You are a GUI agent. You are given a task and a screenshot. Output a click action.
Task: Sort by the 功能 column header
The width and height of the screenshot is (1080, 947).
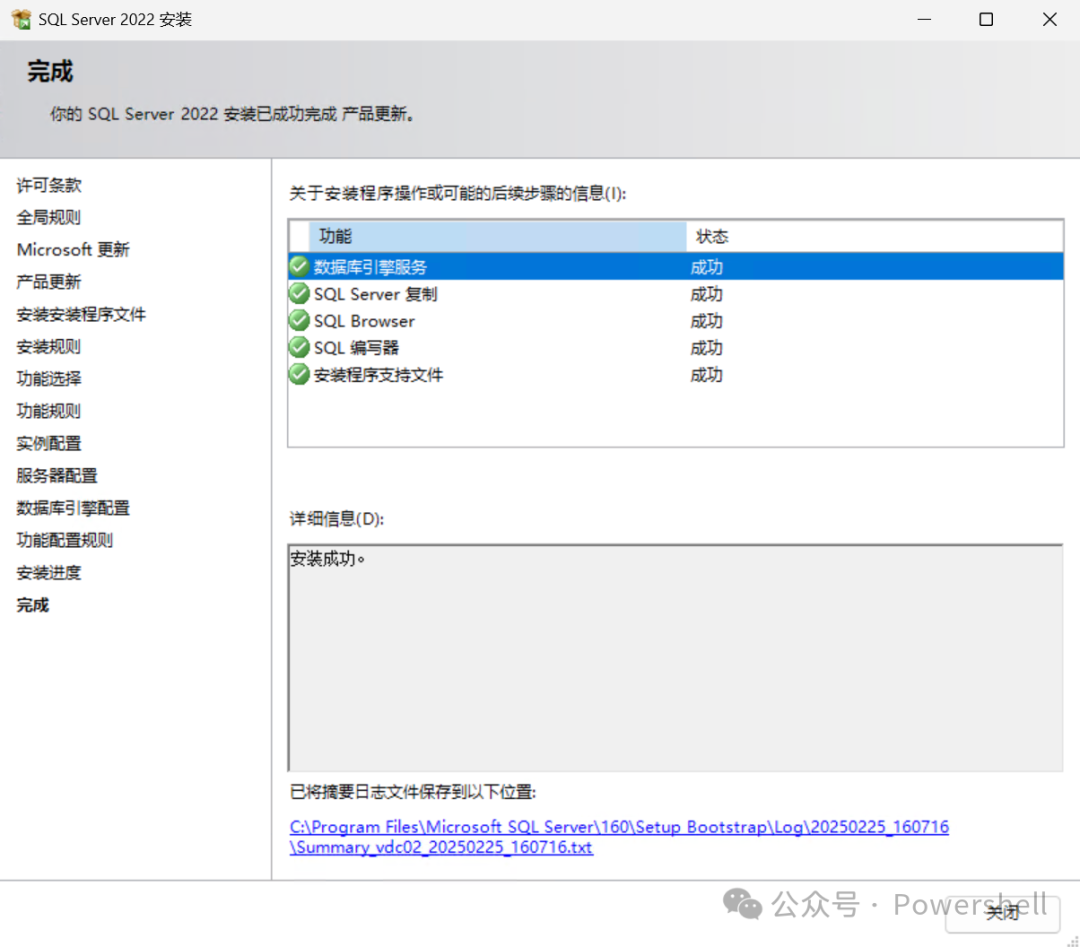[497, 236]
